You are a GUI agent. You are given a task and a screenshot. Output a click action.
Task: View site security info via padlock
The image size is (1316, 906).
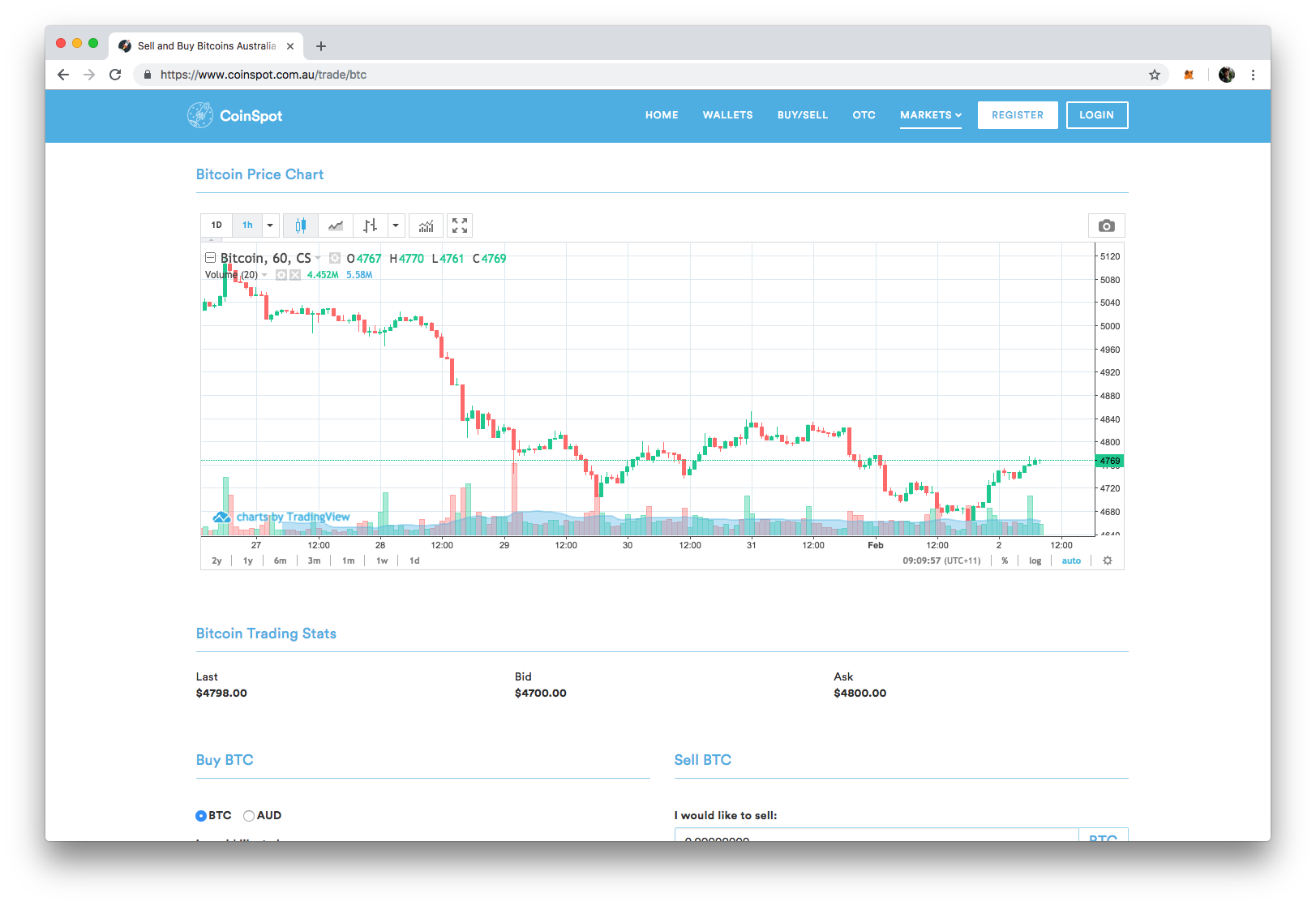coord(147,75)
